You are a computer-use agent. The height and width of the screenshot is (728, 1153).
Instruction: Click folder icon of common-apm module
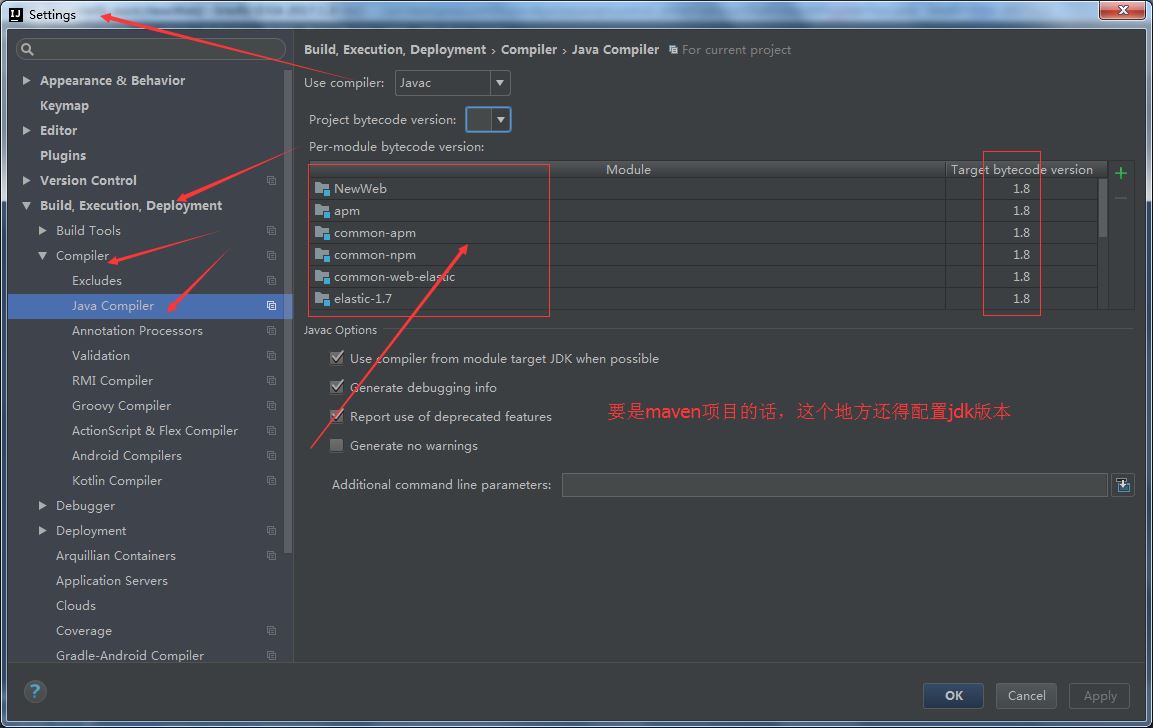322,232
